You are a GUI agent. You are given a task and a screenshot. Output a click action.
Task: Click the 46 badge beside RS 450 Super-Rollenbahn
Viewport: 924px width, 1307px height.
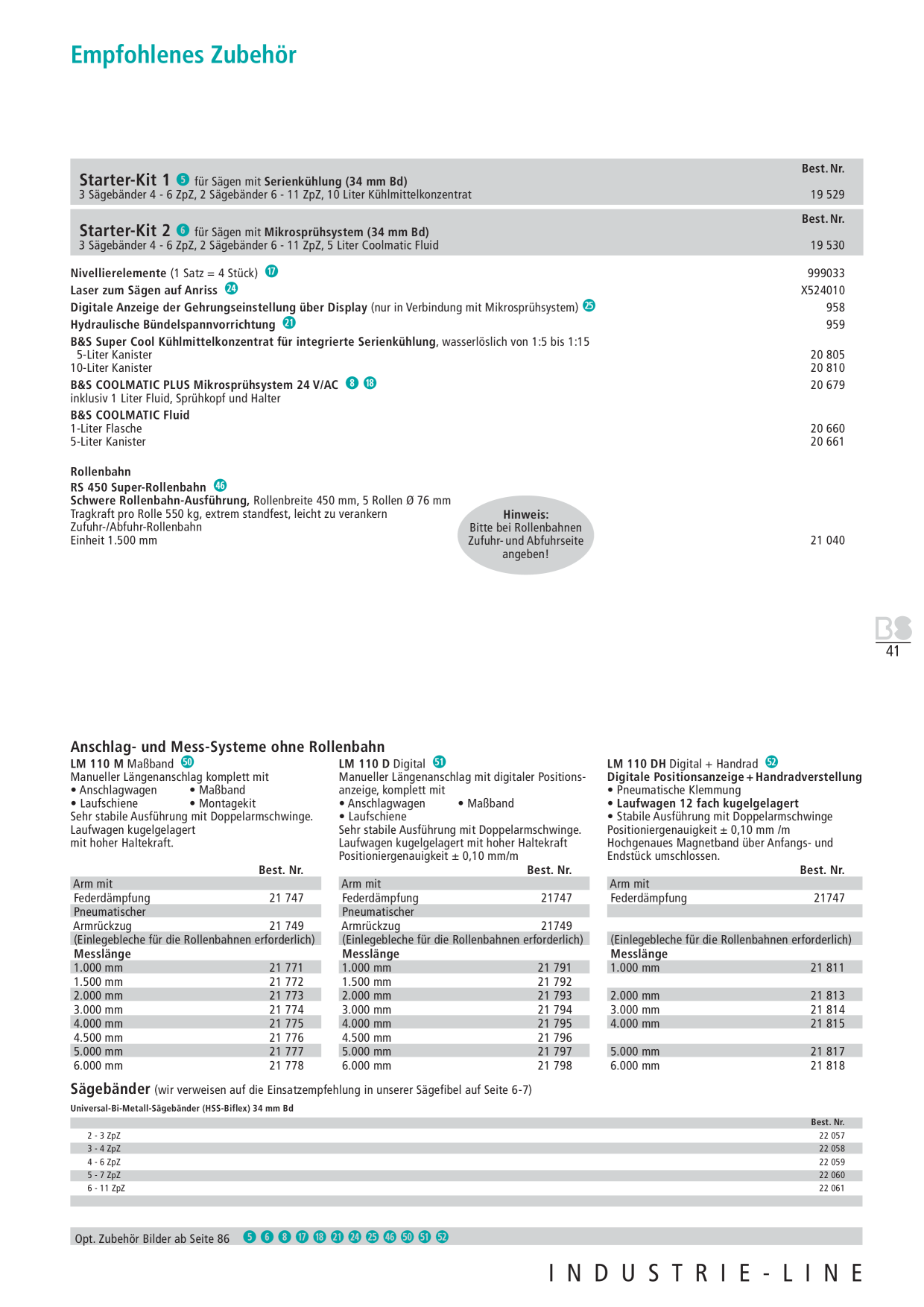[x=221, y=485]
